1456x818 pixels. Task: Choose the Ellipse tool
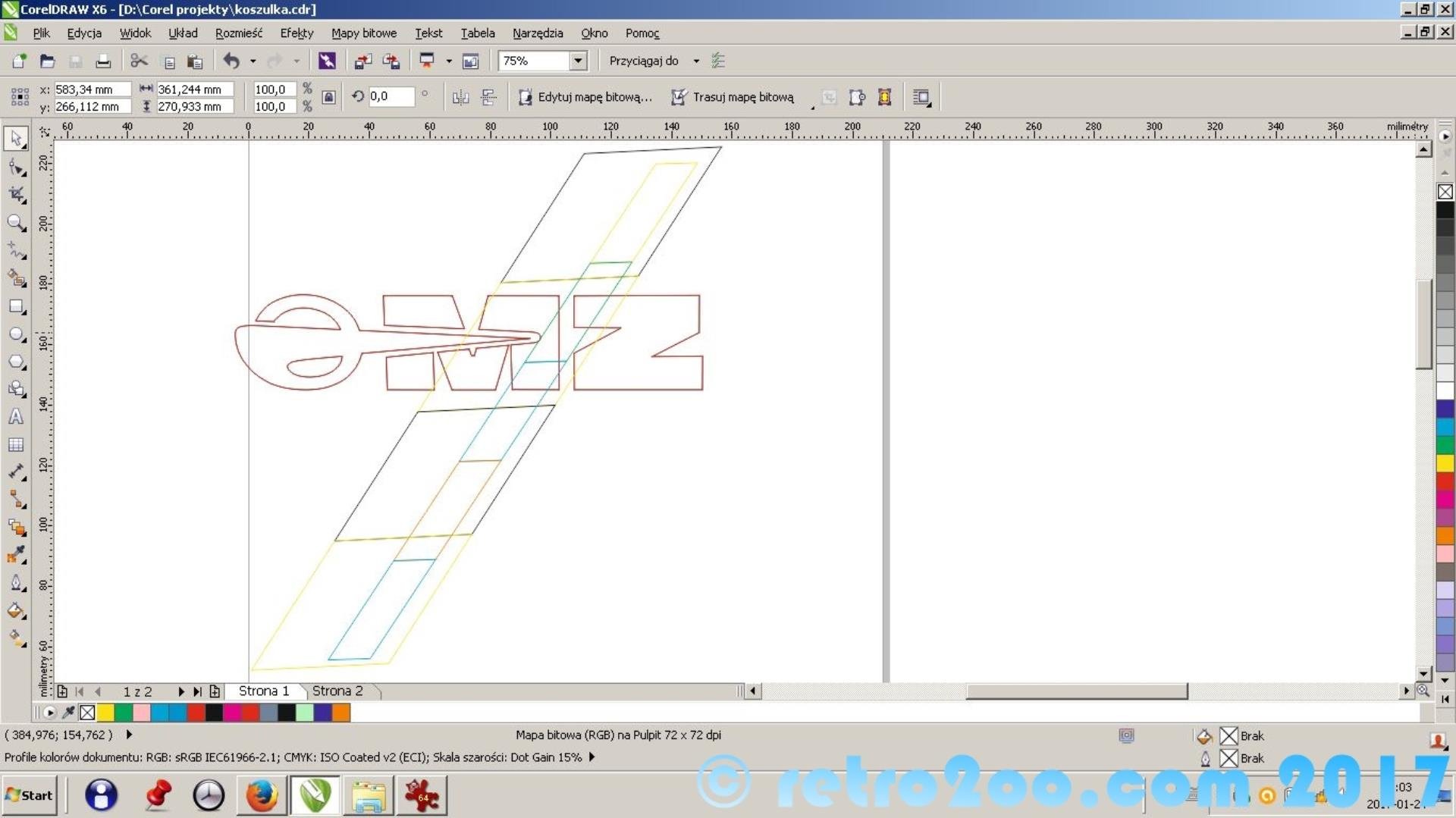coord(16,334)
